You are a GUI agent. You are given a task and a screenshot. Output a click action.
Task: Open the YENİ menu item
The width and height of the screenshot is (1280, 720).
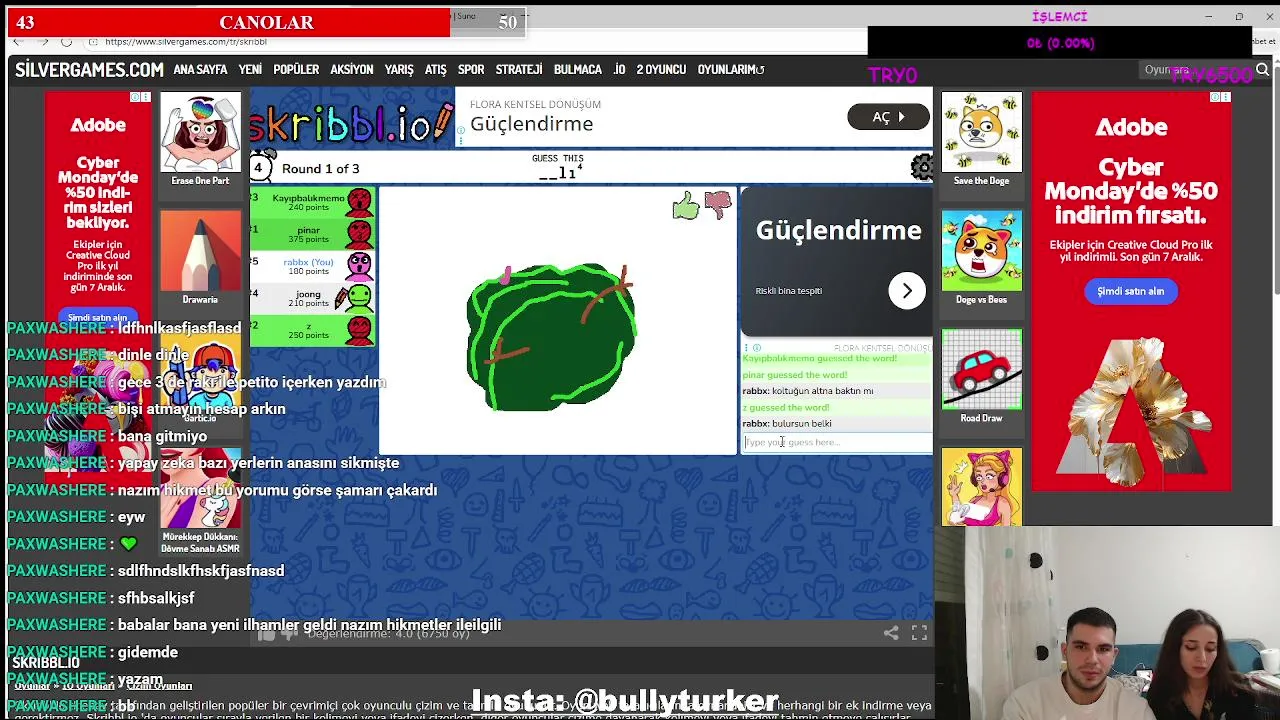coord(250,70)
